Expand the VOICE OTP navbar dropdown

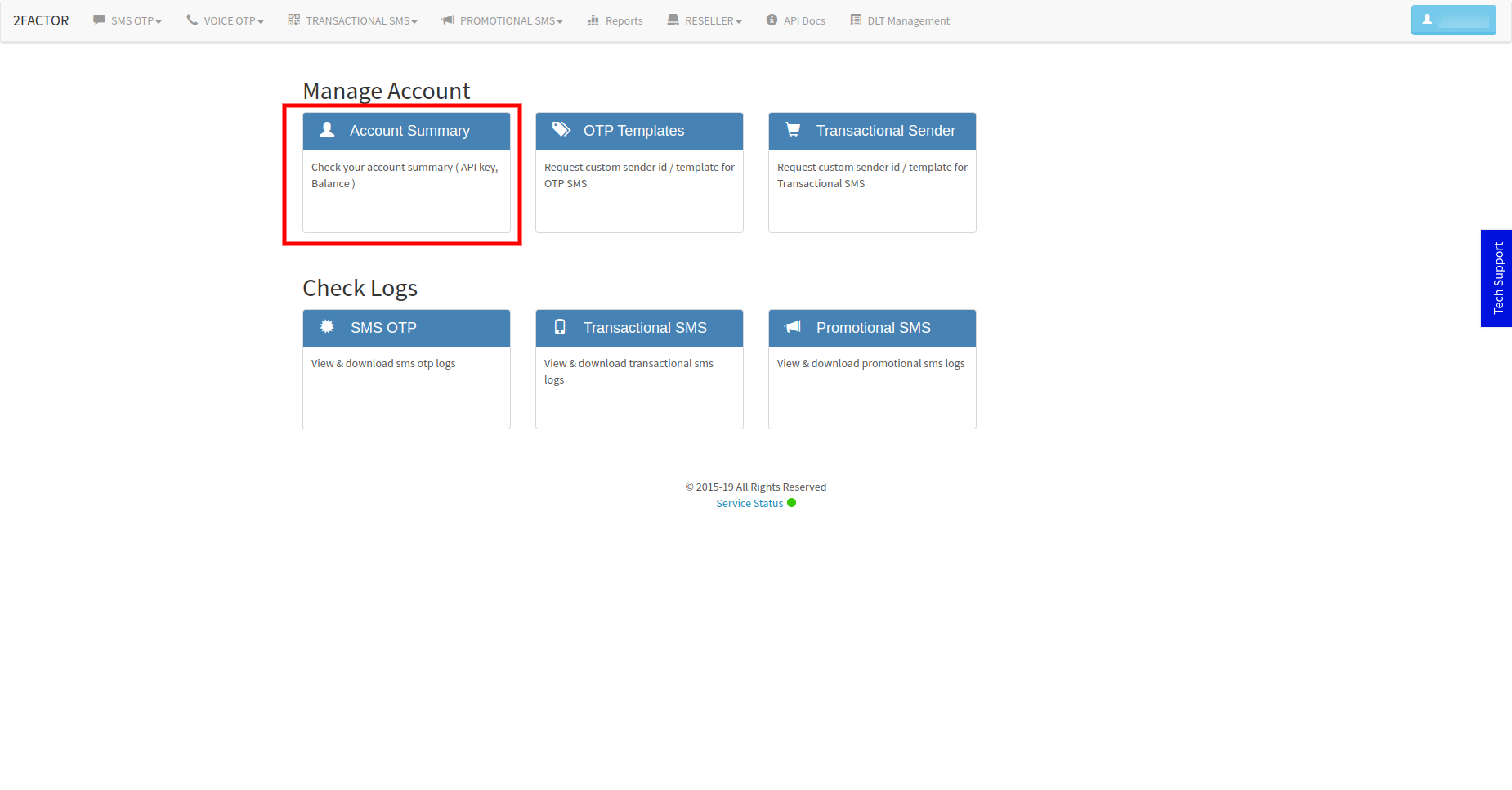tap(225, 20)
